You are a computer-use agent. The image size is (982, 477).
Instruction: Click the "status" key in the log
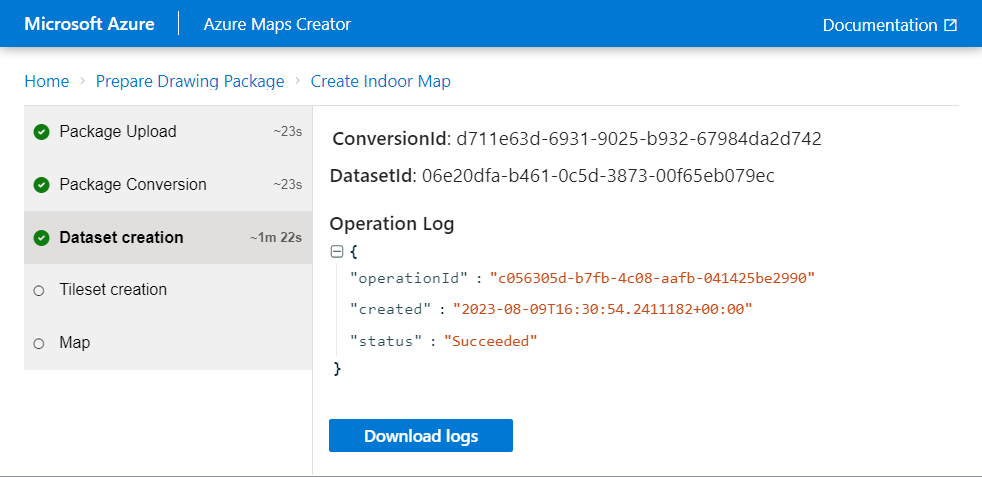(386, 341)
